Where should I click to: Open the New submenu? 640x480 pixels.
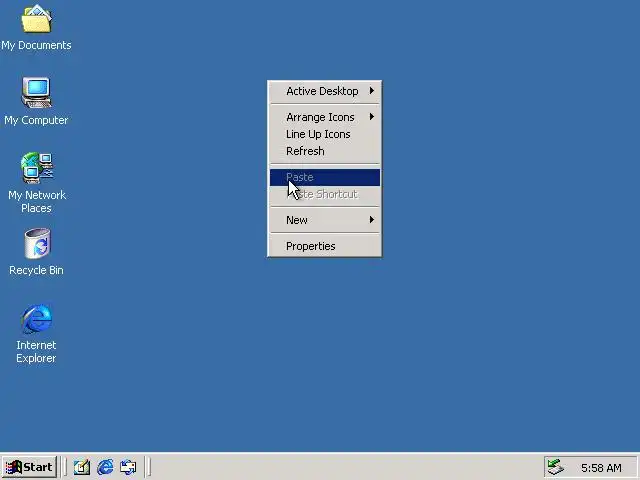coord(325,220)
